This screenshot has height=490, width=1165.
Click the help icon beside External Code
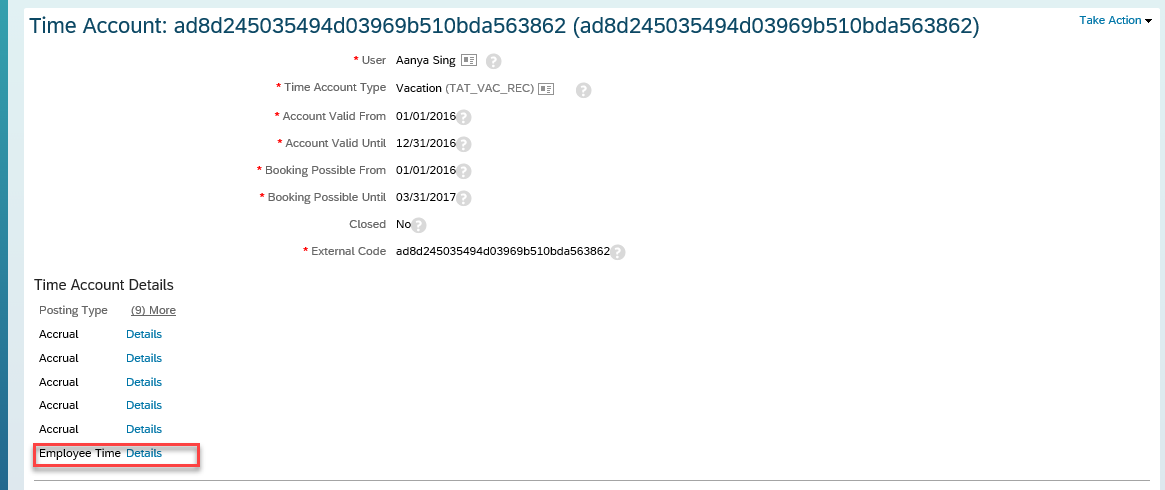(x=617, y=252)
